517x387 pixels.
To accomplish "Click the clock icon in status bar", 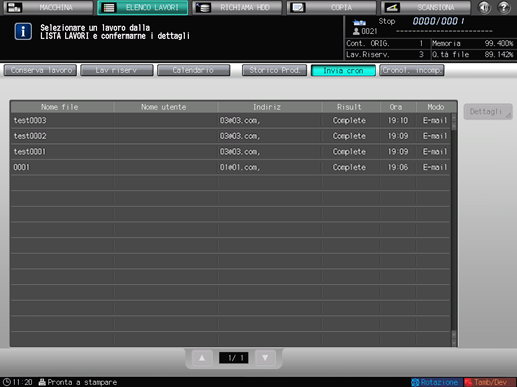I will pyautogui.click(x=7, y=382).
